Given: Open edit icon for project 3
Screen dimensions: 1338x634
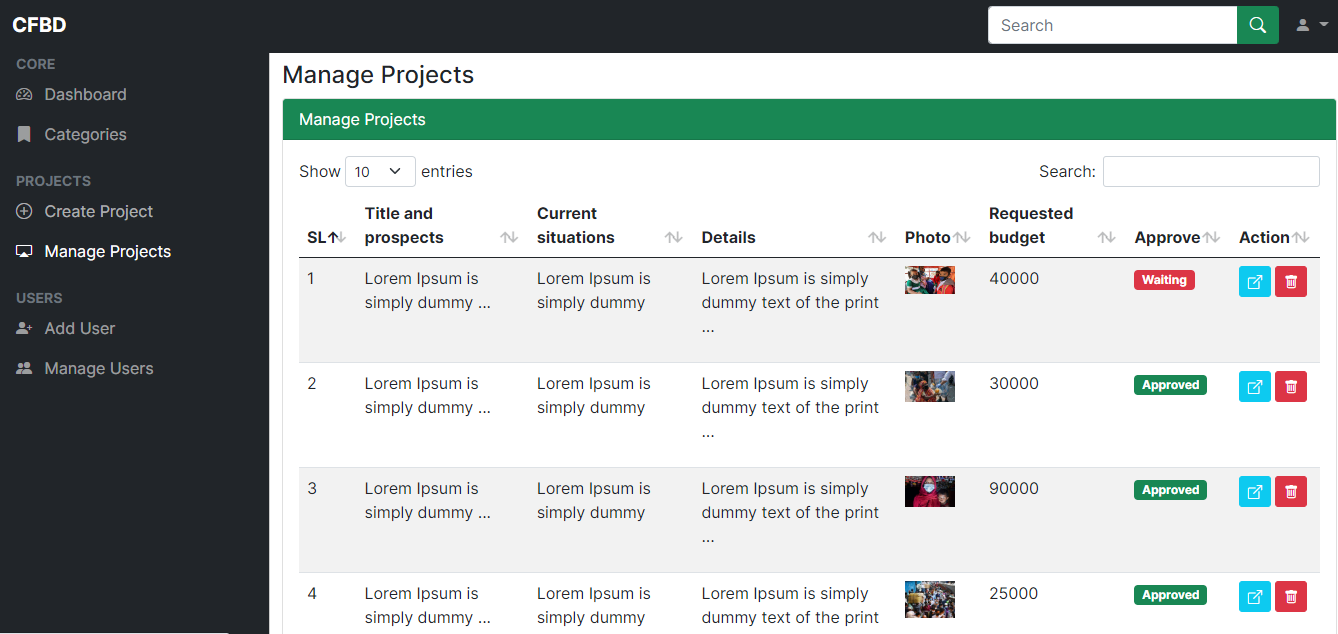Looking at the screenshot, I should 1254,492.
